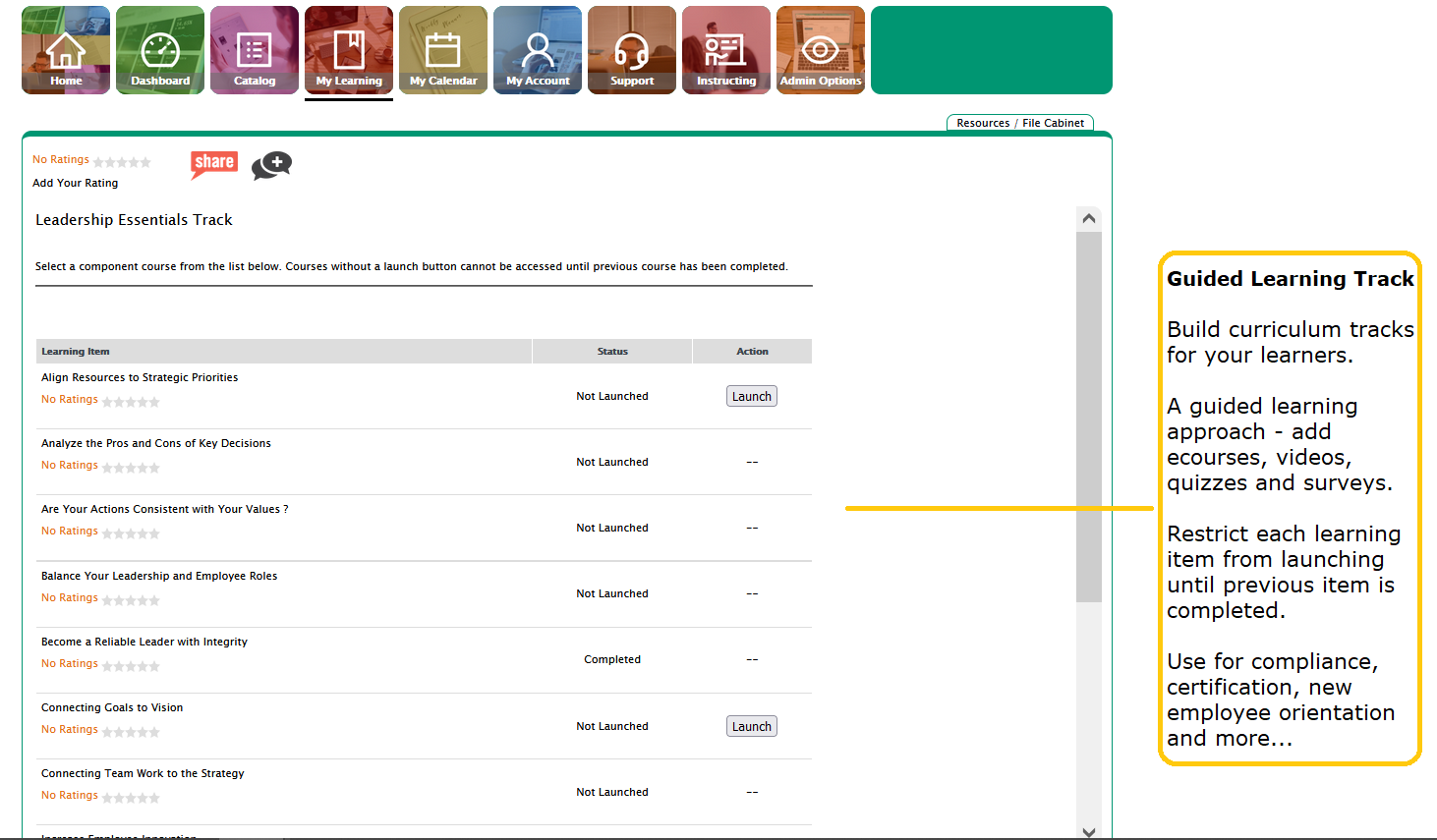Viewport: 1437px width, 840px height.
Task: Click Connecting Team Work to the Strategy
Action: point(143,773)
